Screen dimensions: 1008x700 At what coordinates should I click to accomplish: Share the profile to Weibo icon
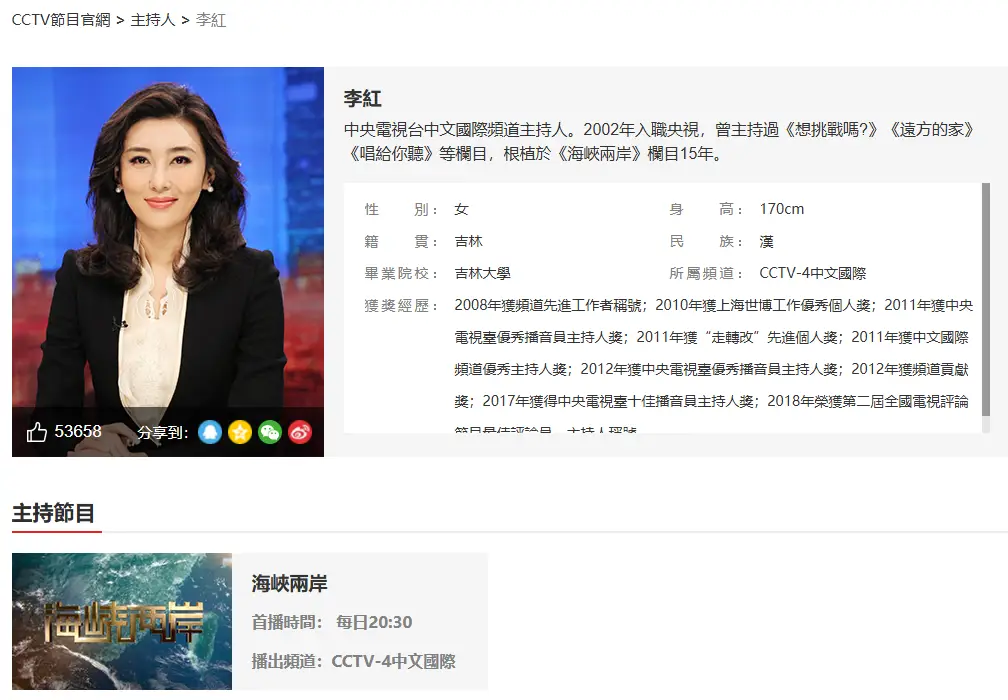point(300,432)
